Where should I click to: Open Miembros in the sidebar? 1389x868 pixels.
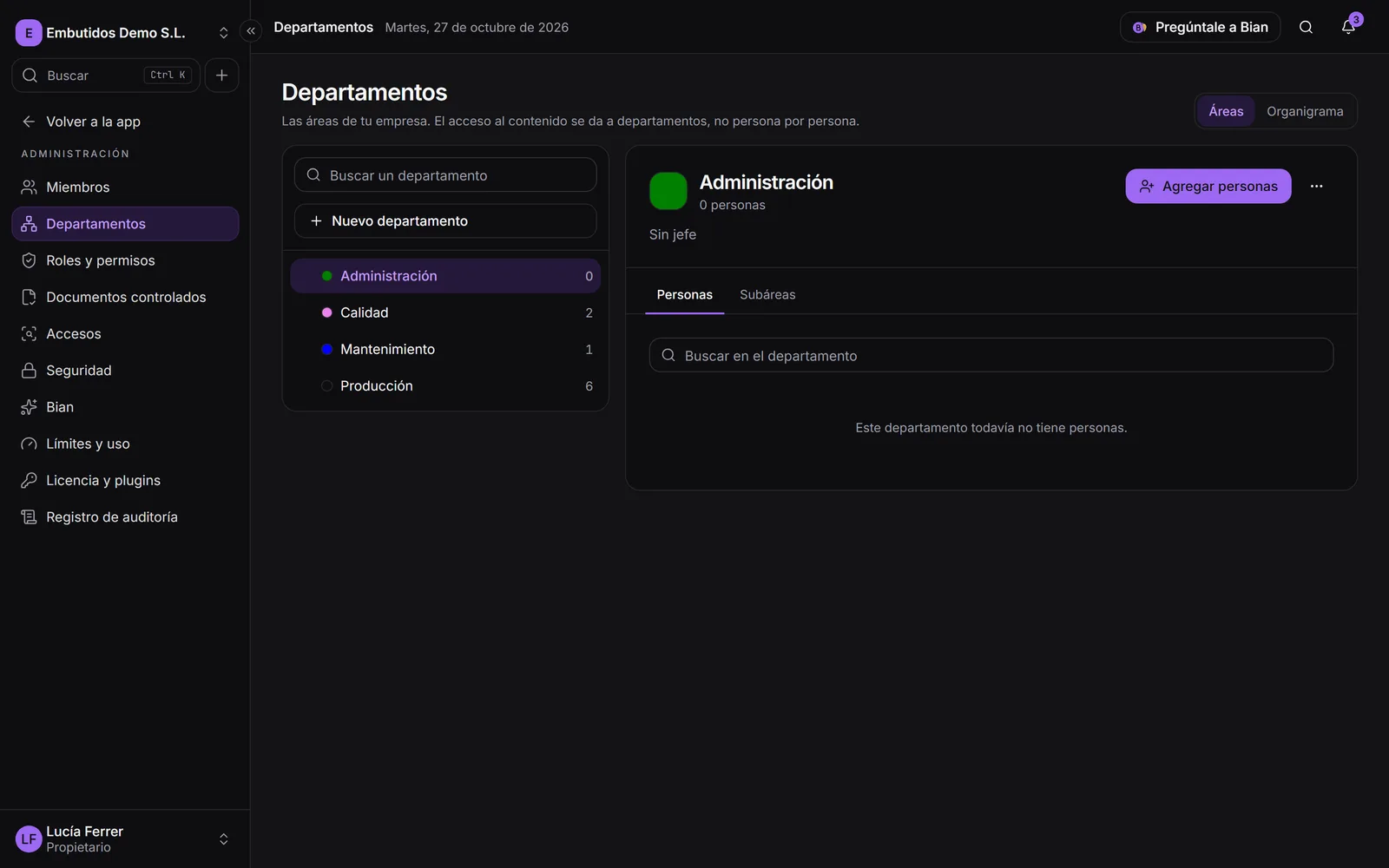click(125, 187)
